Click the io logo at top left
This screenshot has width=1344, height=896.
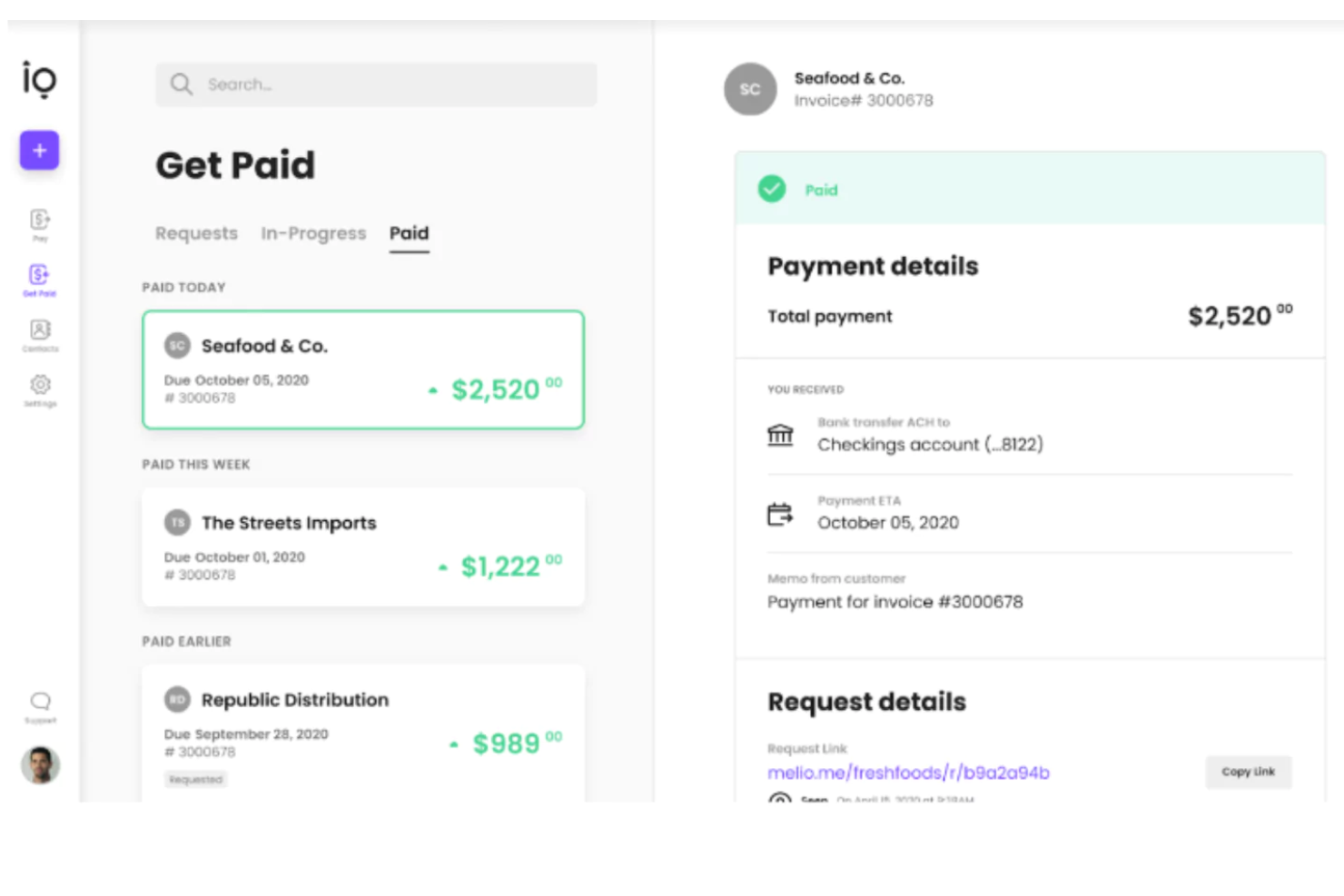pos(39,79)
